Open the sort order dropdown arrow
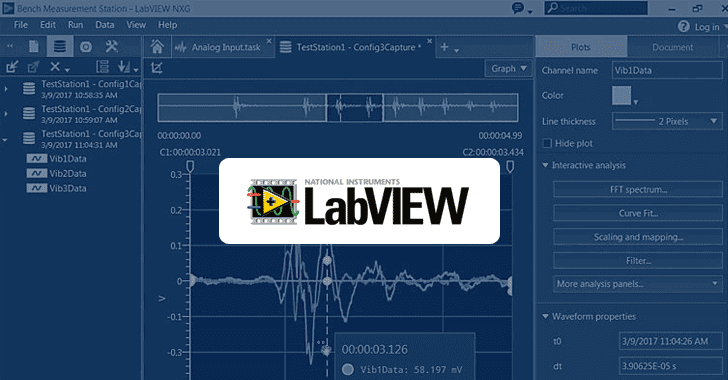This screenshot has width=728, height=380. [x=136, y=70]
